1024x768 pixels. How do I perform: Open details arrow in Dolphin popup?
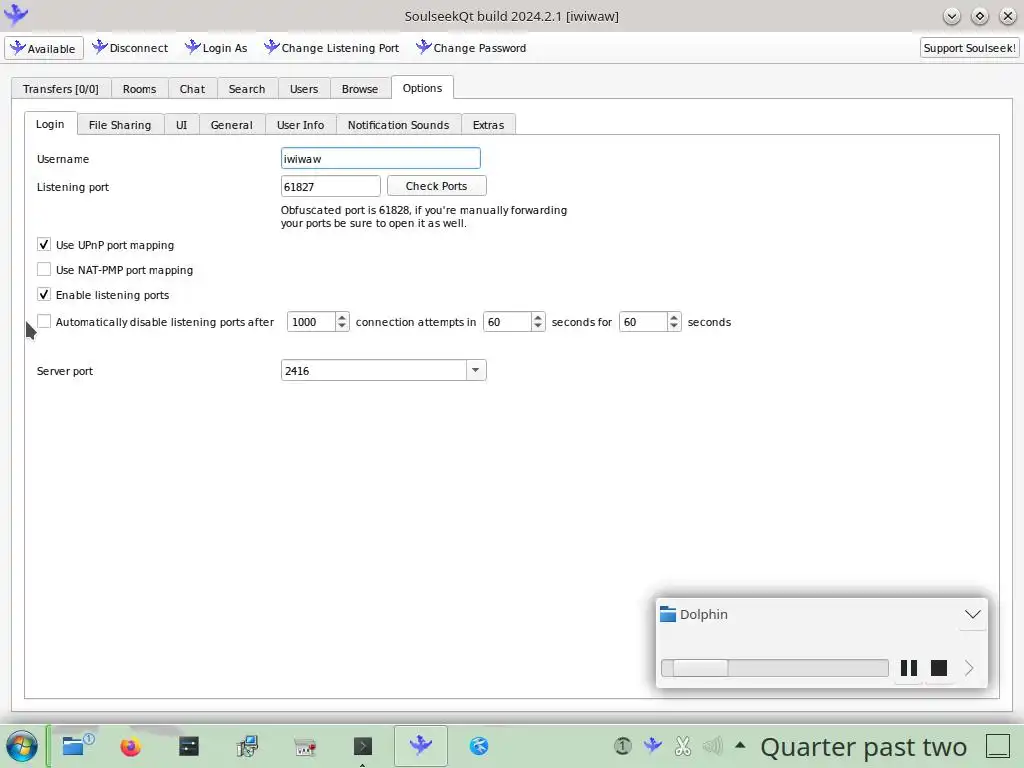[969, 667]
